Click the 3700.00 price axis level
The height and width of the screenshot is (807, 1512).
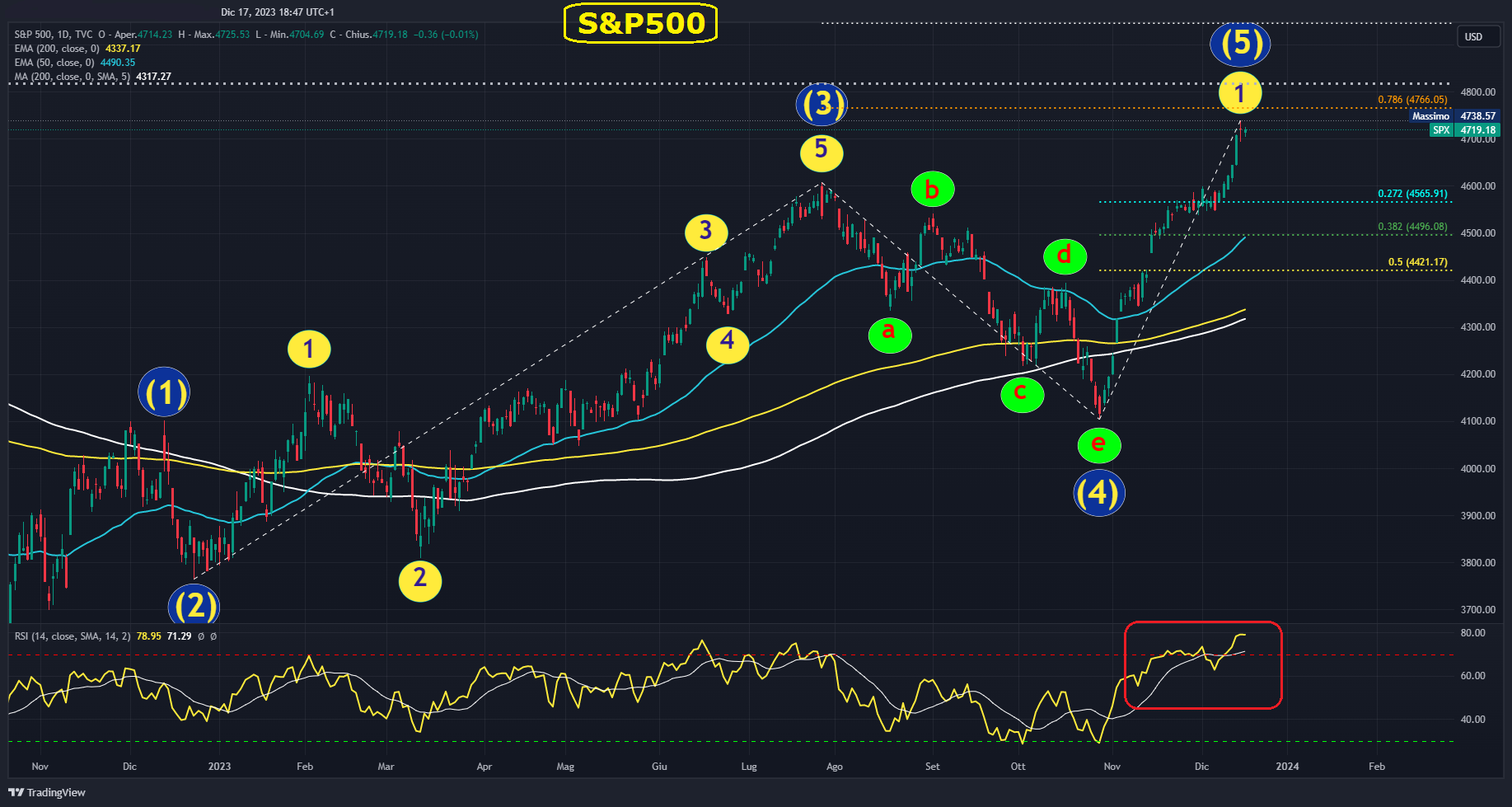point(1478,610)
